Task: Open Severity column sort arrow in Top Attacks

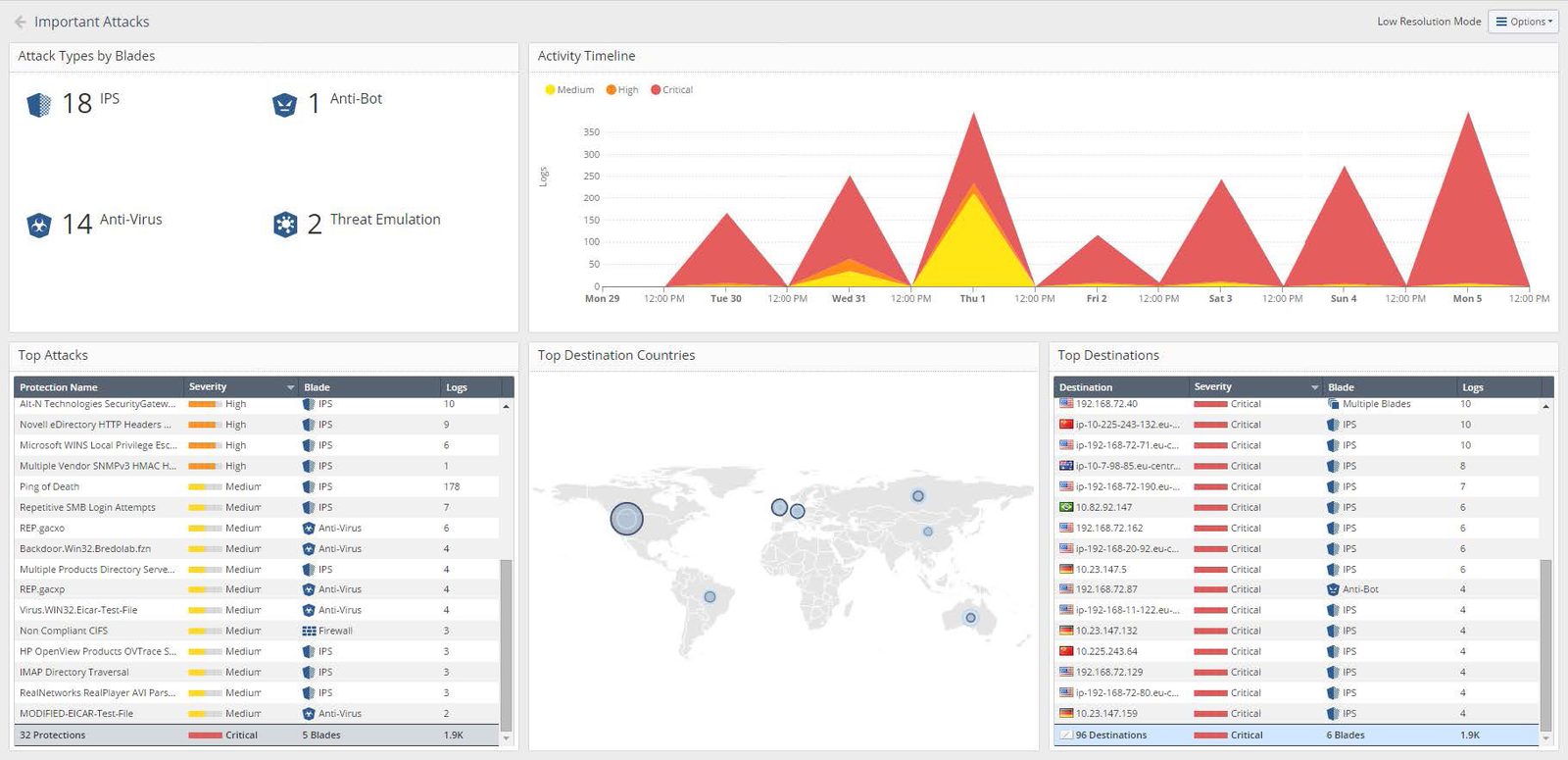Action: pos(290,387)
